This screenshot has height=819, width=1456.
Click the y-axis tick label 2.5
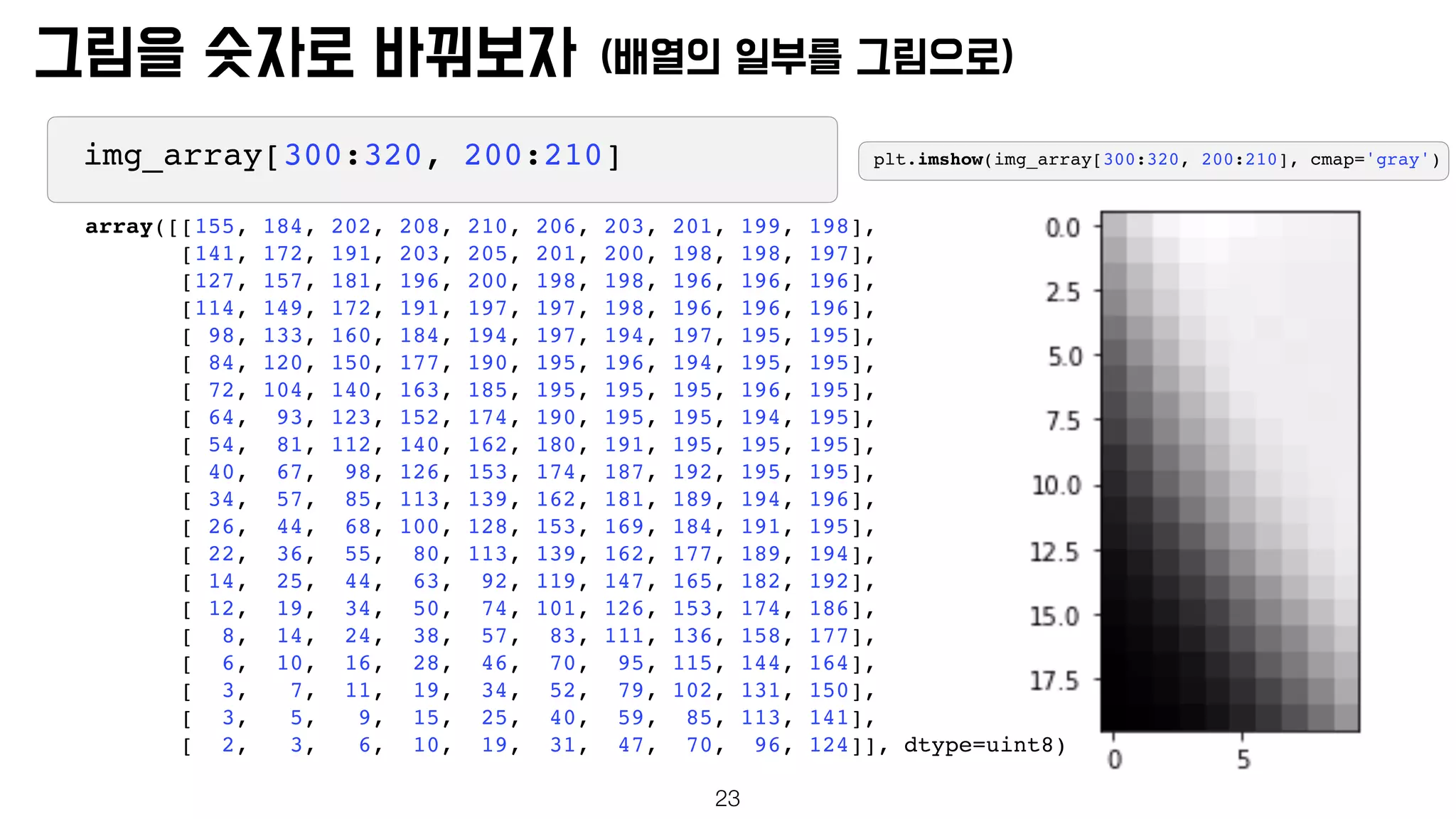point(1062,292)
